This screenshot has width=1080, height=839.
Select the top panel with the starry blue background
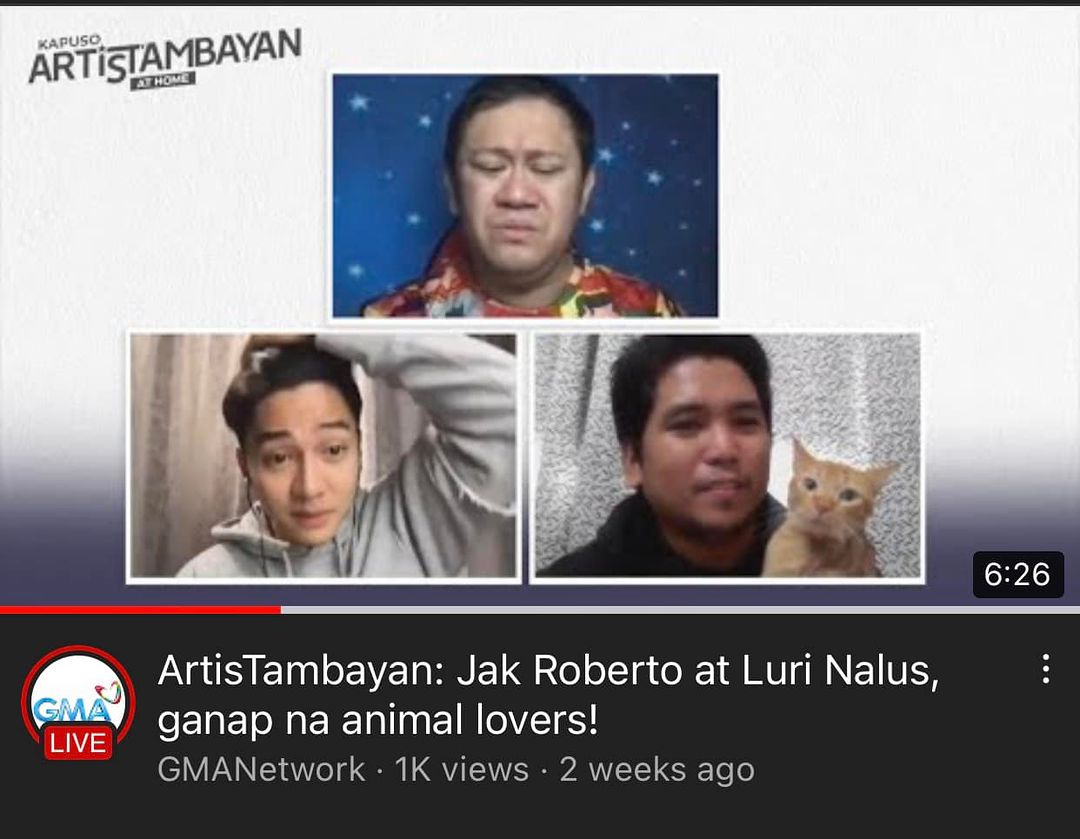(x=526, y=196)
